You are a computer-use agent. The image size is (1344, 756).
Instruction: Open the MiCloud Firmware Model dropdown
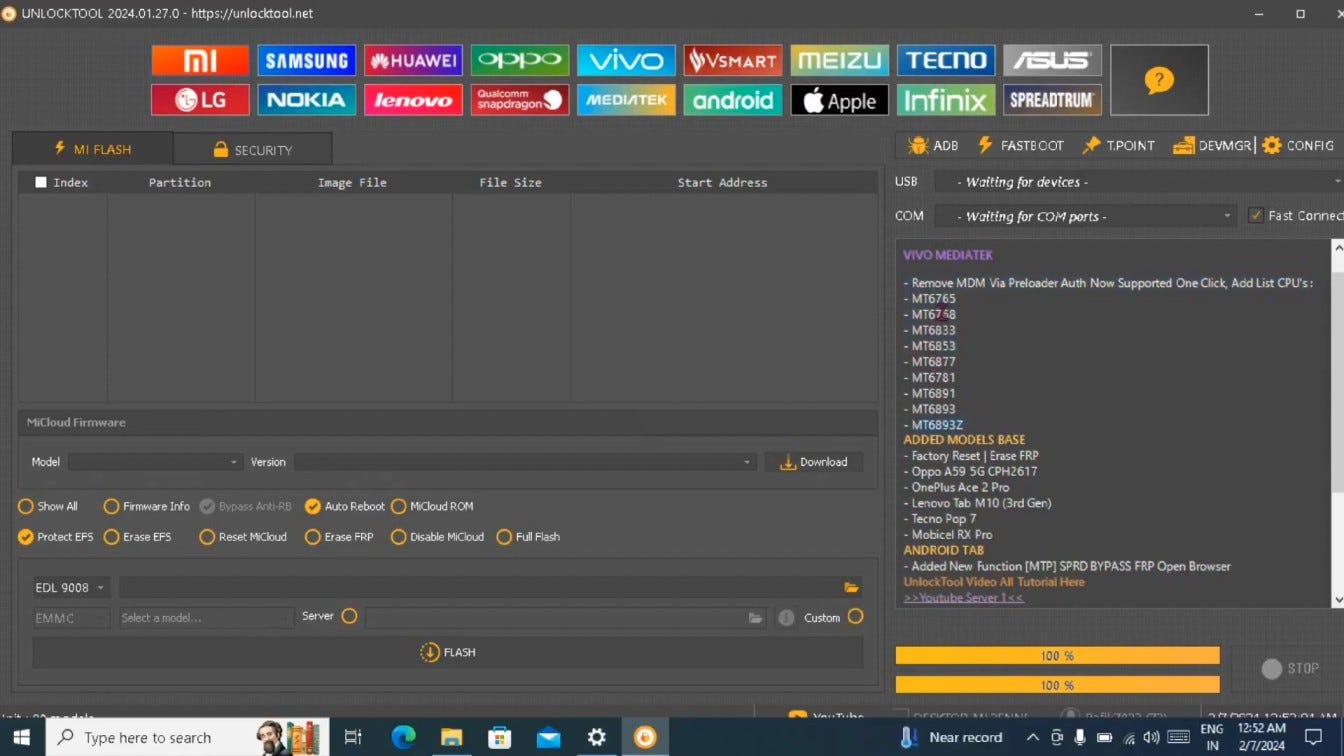[x=154, y=462]
